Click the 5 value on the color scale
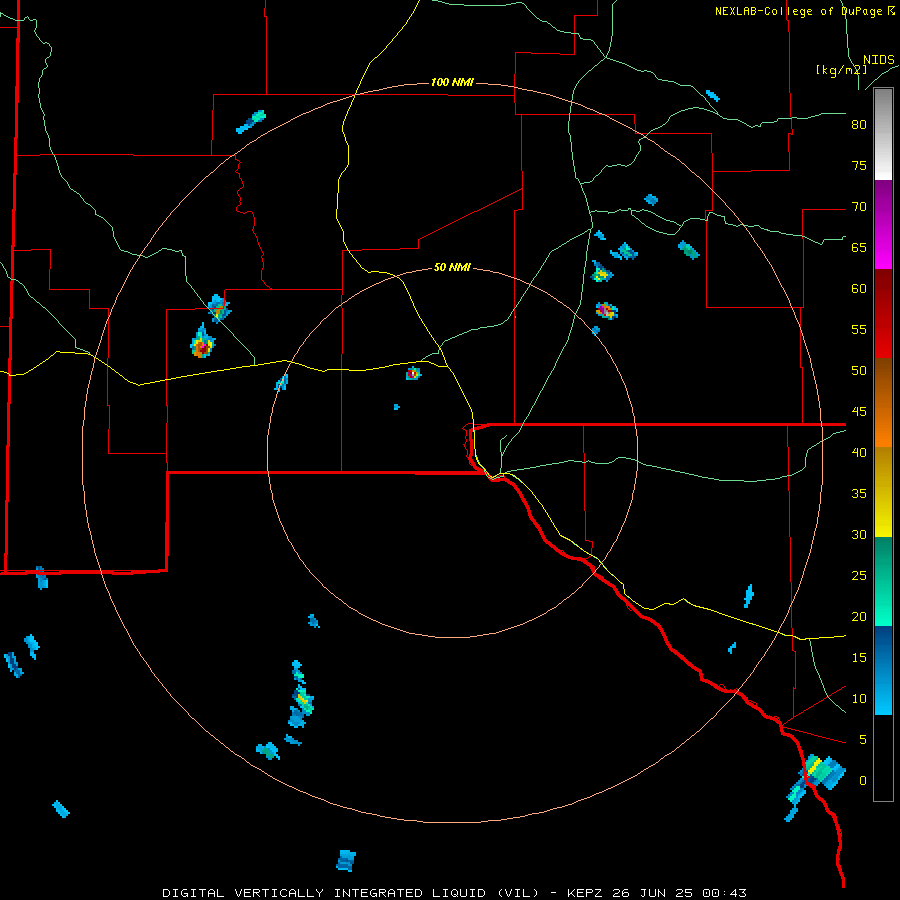The image size is (900, 900). click(x=863, y=739)
